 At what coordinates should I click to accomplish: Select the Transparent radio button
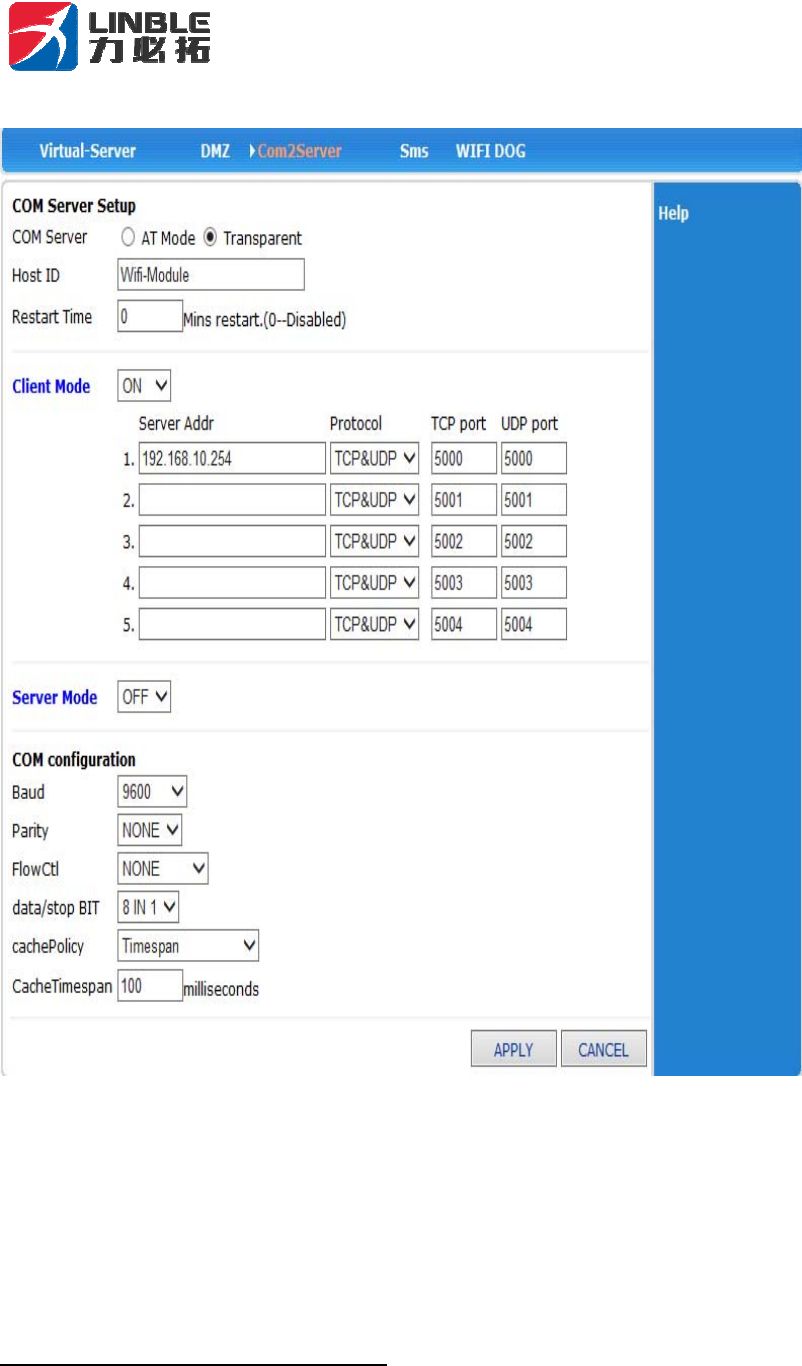pos(210,238)
